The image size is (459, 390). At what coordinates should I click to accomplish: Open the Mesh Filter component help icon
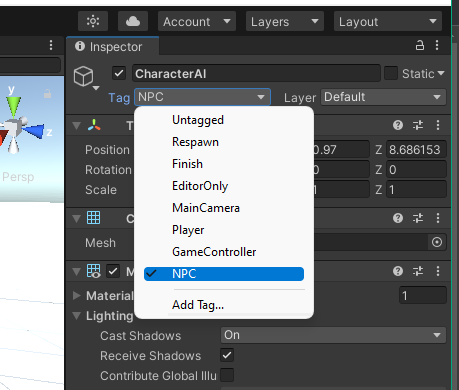pos(398,218)
